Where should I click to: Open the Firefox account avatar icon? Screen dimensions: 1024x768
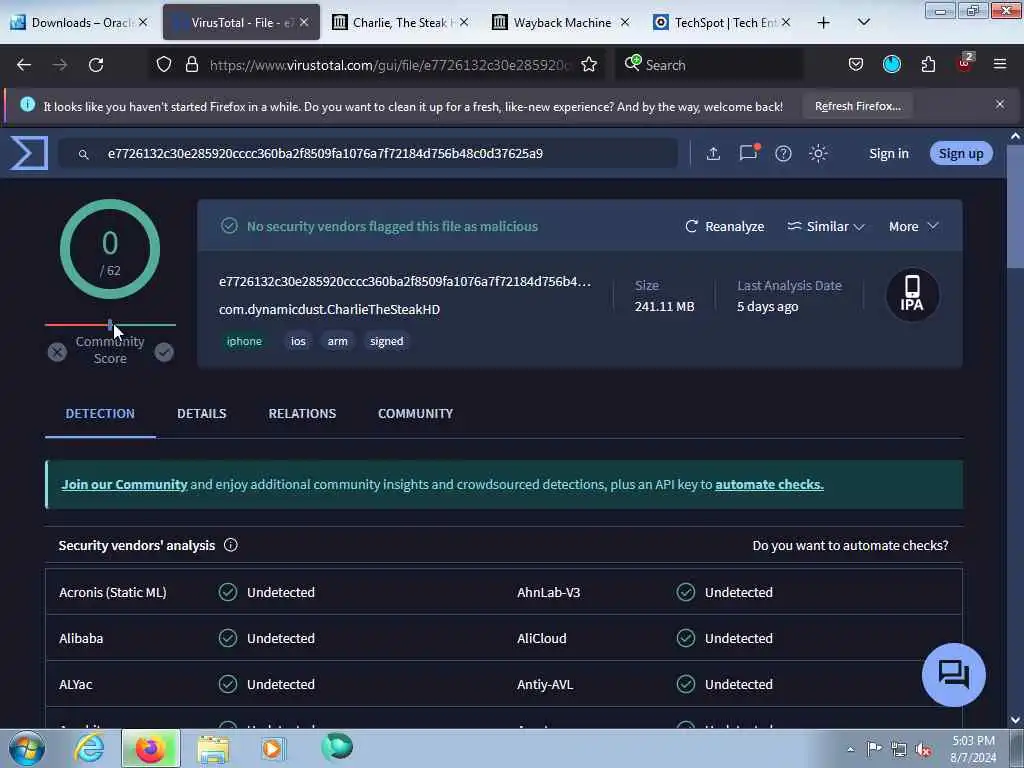pyautogui.click(x=891, y=64)
